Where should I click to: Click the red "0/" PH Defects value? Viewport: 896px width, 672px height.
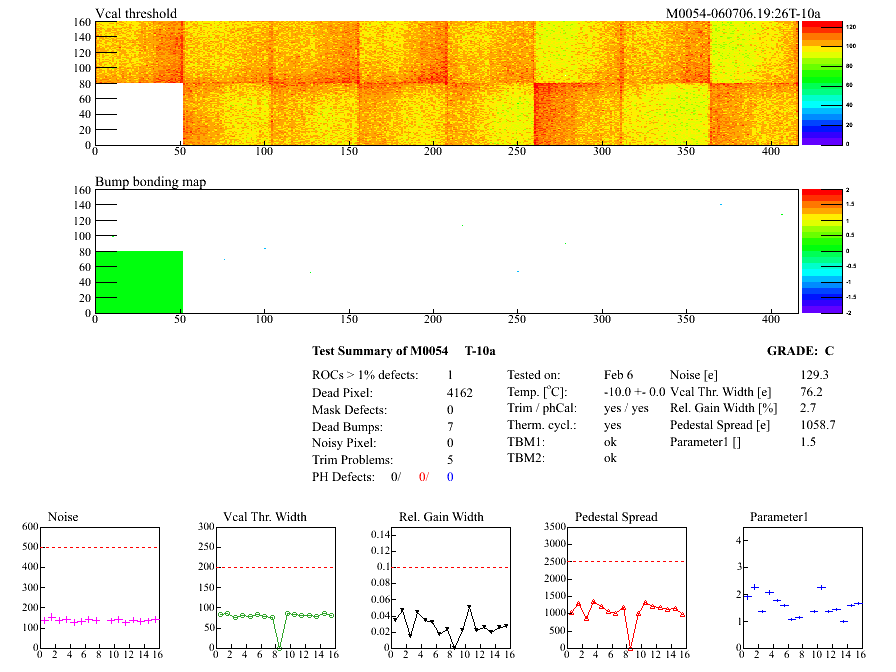423,477
